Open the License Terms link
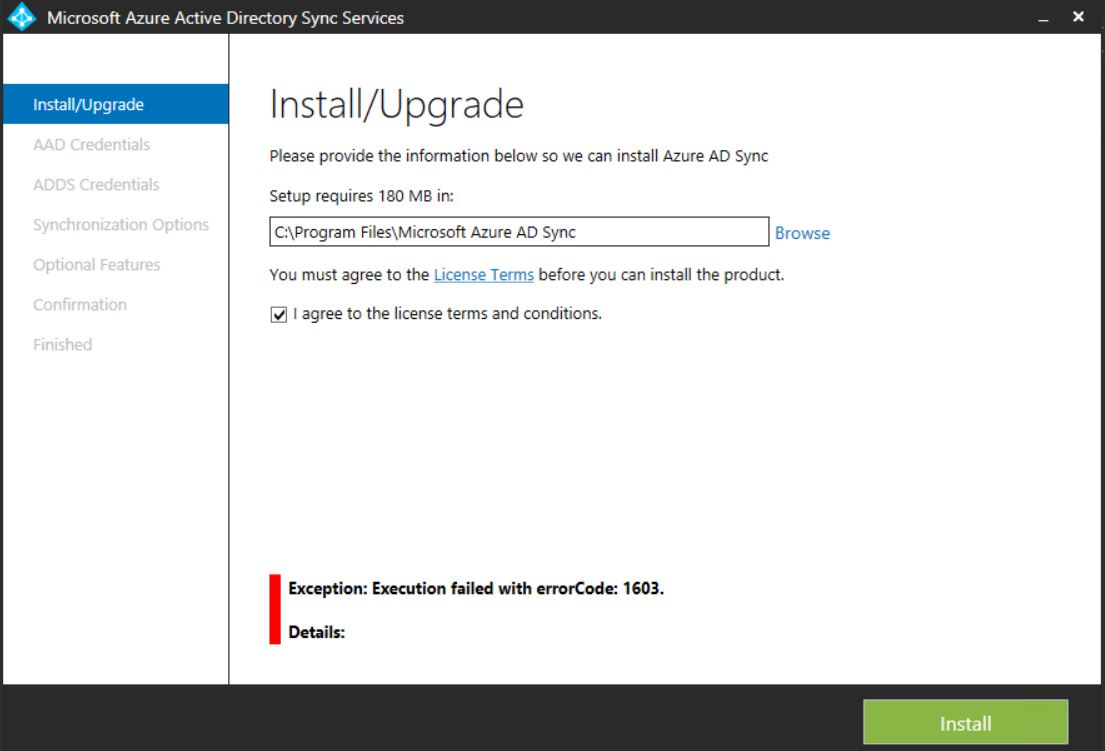Image resolution: width=1105 pixels, height=751 pixels. pyautogui.click(x=483, y=275)
